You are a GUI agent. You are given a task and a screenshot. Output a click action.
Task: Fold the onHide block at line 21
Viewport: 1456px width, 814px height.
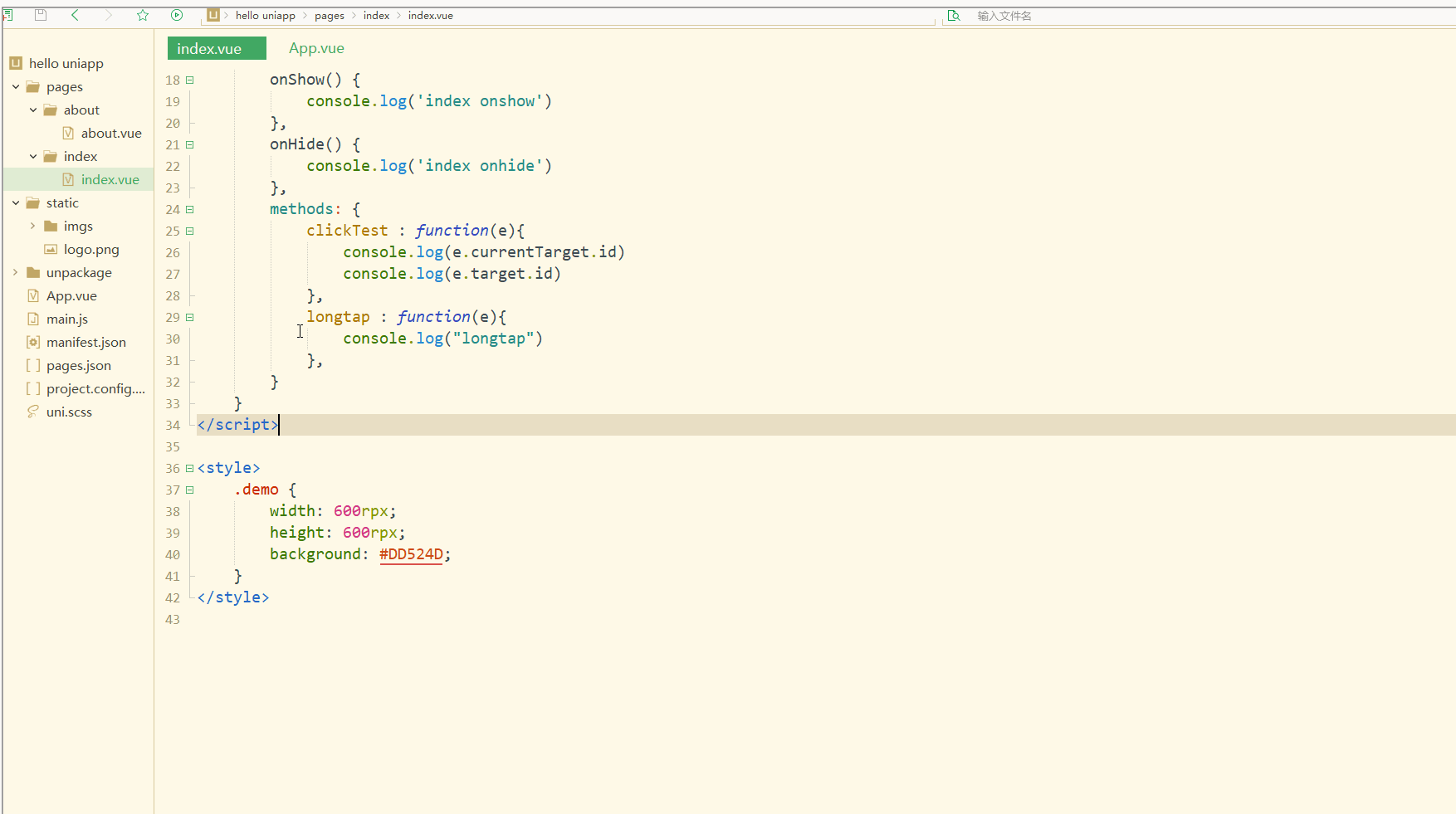click(x=190, y=144)
